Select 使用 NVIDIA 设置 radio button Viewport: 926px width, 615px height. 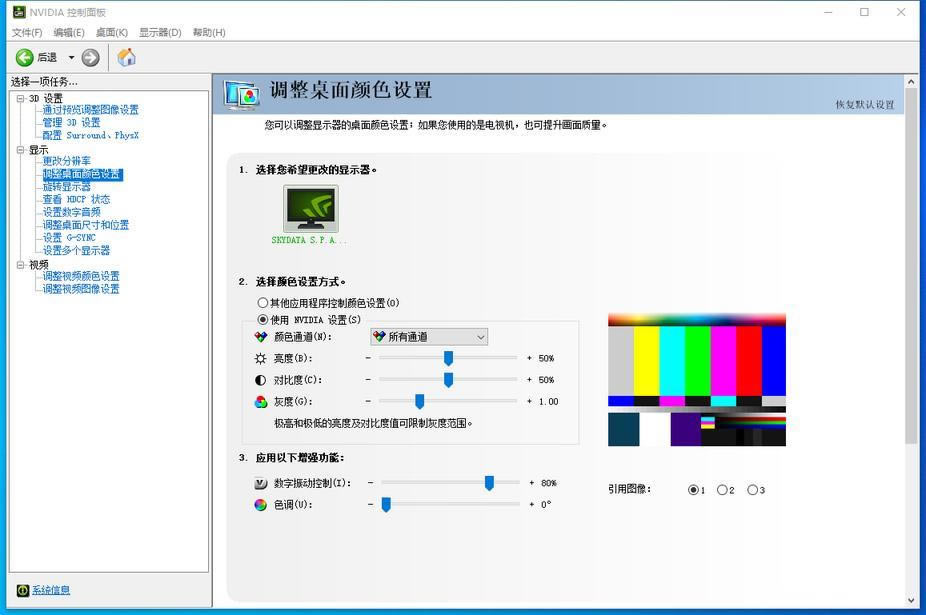click(x=263, y=320)
